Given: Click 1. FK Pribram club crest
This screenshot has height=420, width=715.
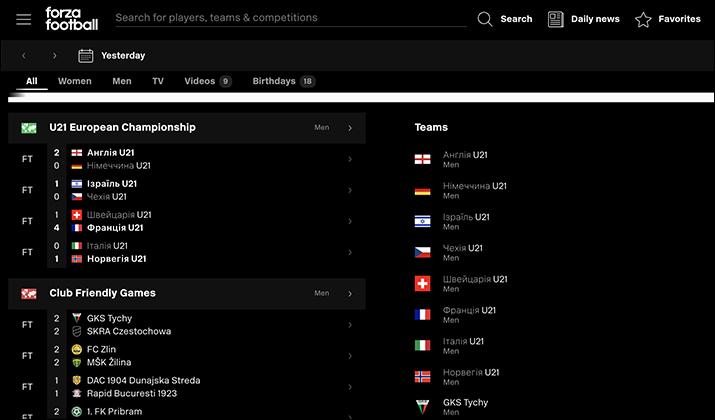Looking at the screenshot, I should click(x=77, y=411).
